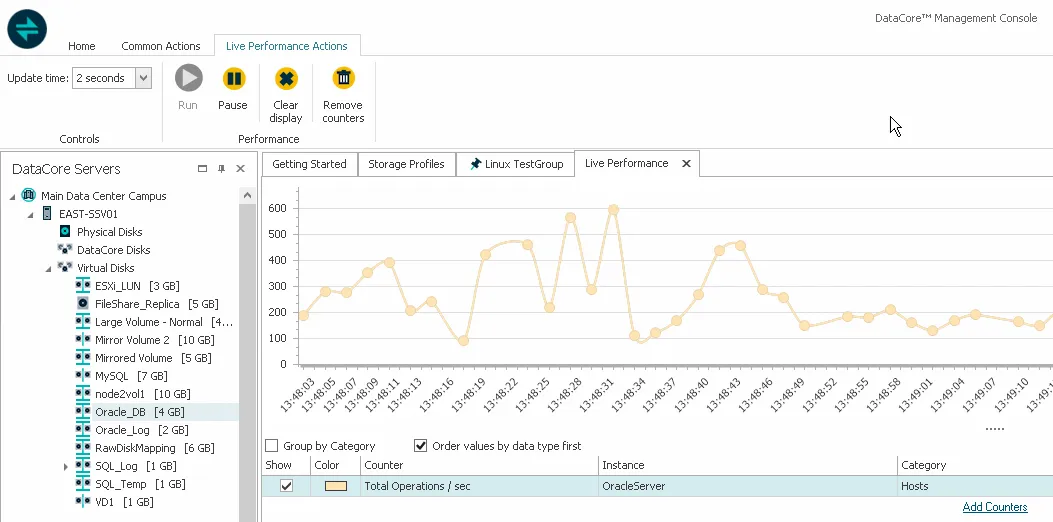Open the Linux TestGroup tab
This screenshot has width=1053, height=522.
coord(515,164)
